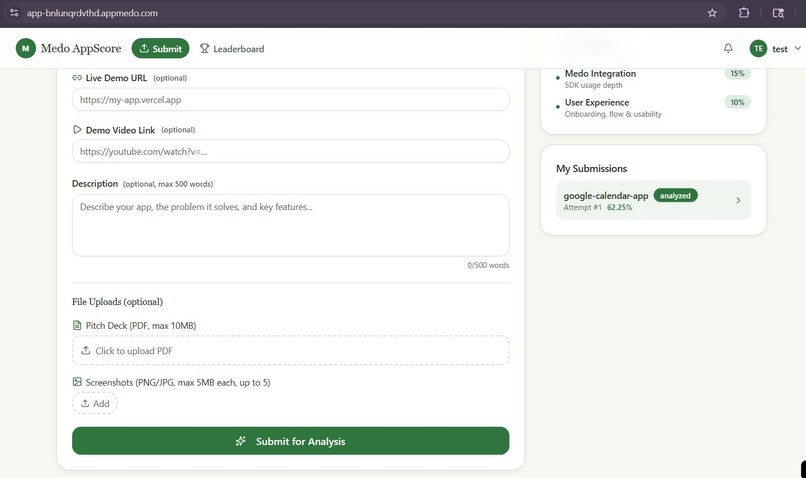The width and height of the screenshot is (806, 478).
Task: Click into the Description text area
Action: [x=290, y=225]
